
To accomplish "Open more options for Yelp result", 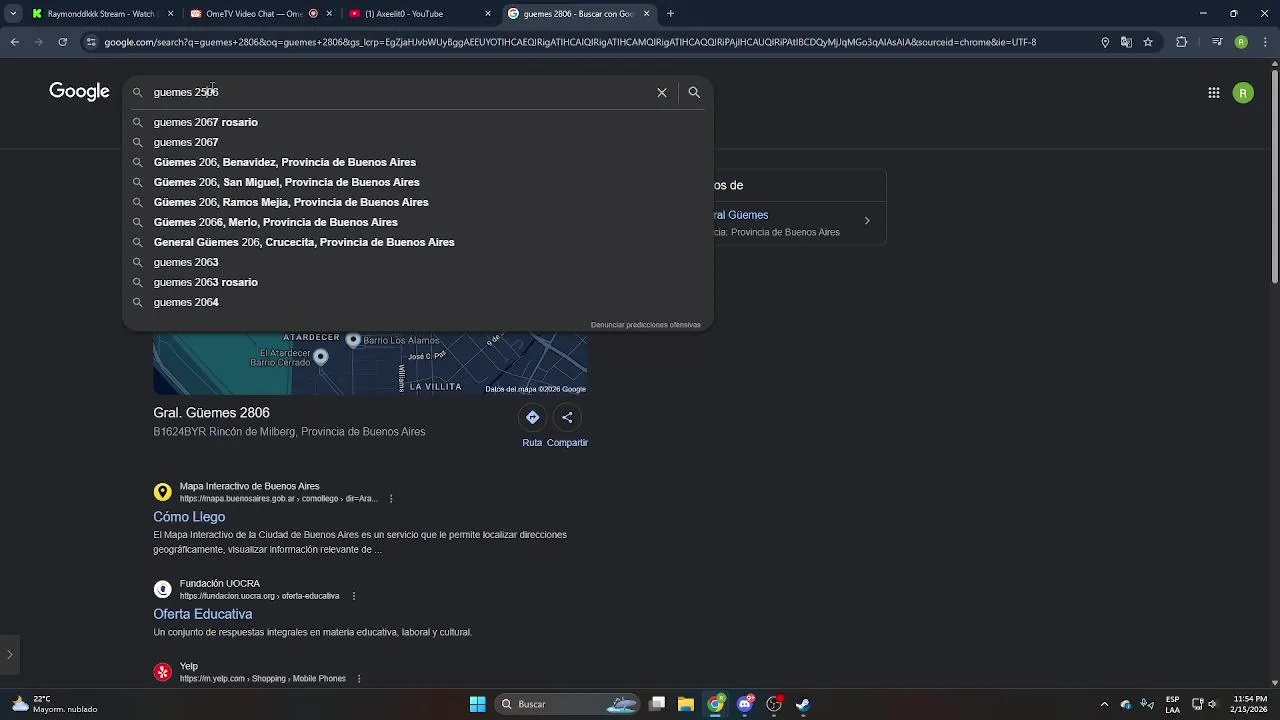I will [359, 679].
